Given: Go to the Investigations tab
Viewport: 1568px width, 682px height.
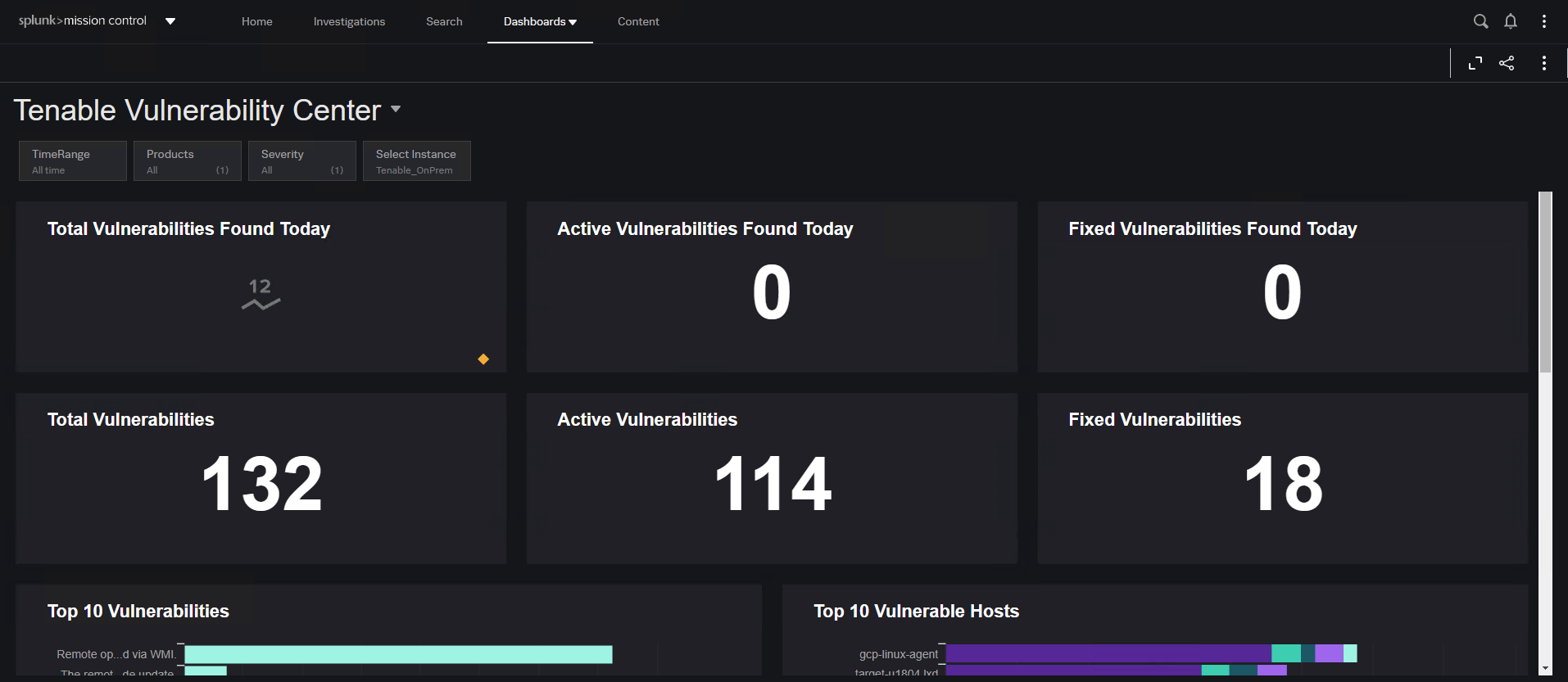Looking at the screenshot, I should [x=349, y=21].
